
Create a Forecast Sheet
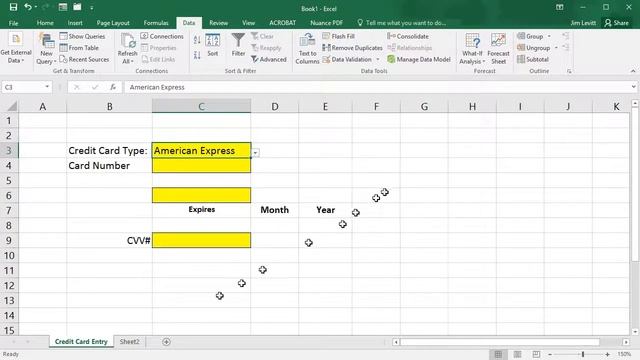click(498, 48)
